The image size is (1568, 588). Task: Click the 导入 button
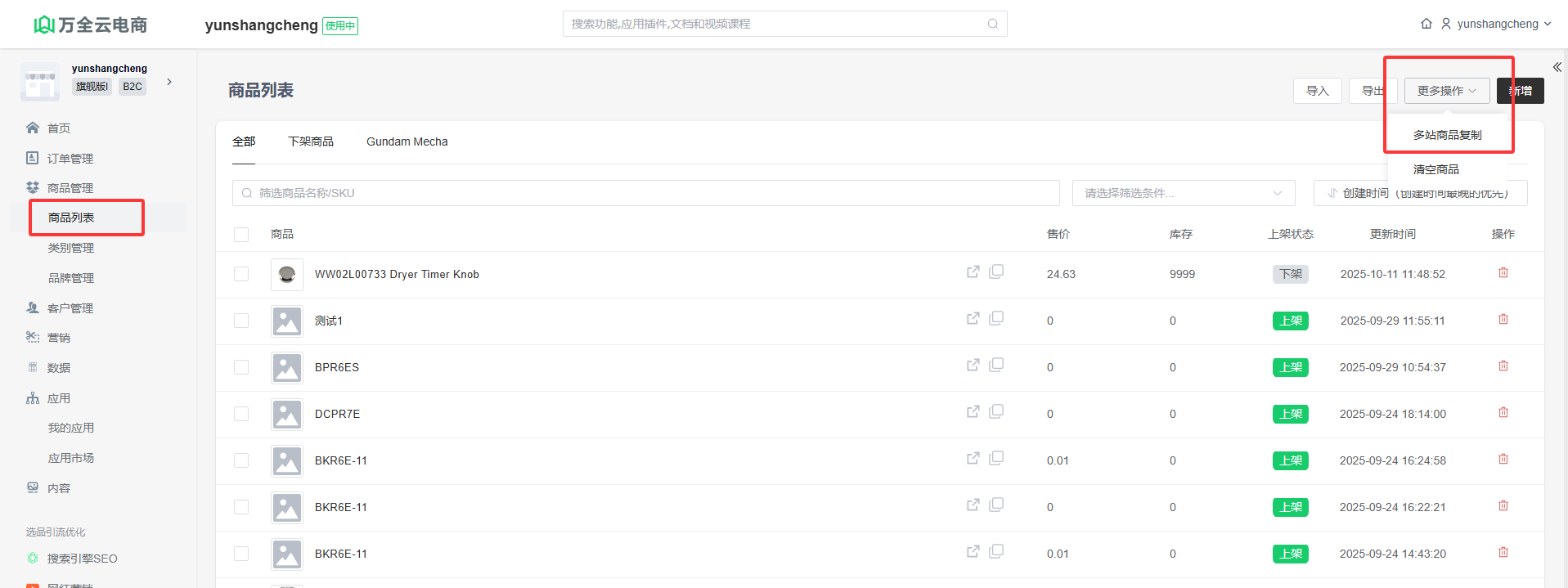1317,91
